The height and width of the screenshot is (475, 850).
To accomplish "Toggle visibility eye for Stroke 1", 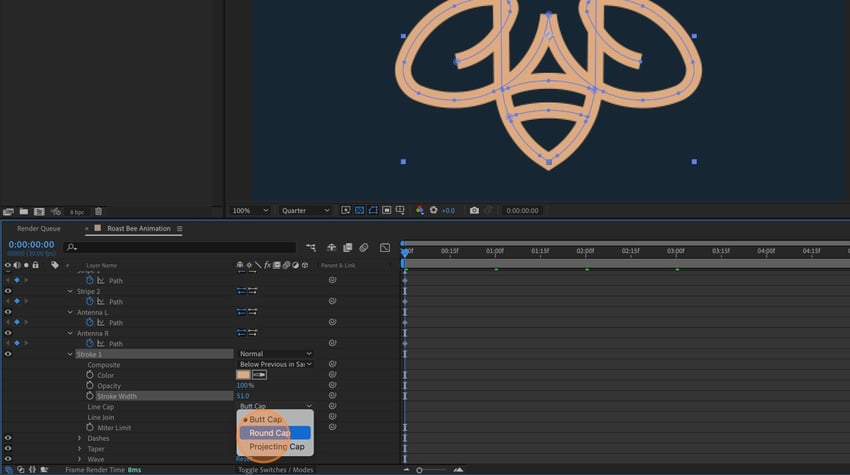I will [x=8, y=354].
